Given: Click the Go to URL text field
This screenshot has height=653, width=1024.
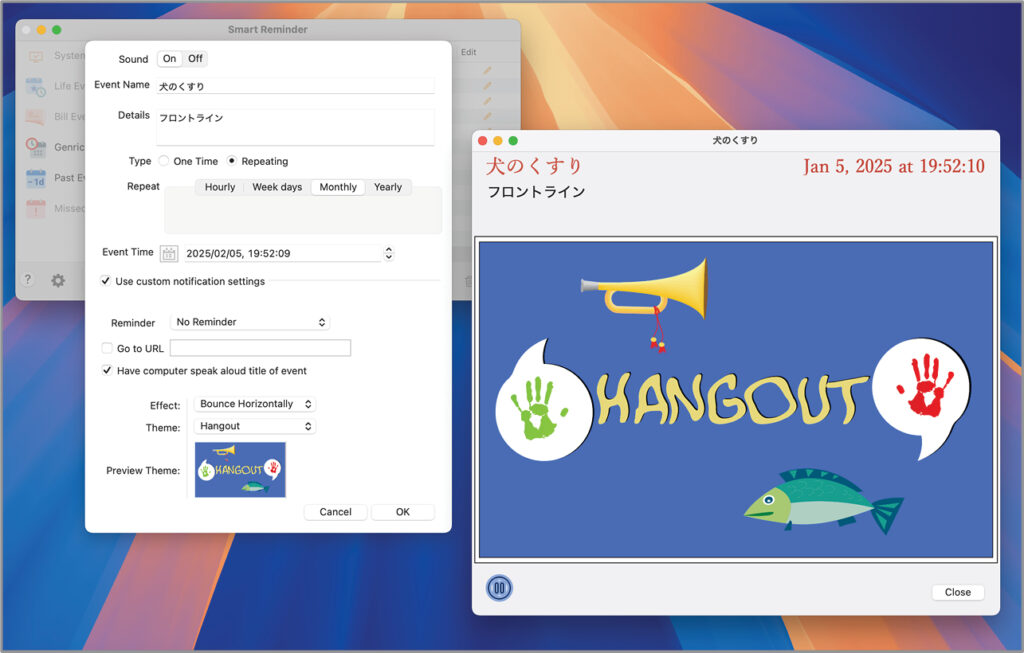Looking at the screenshot, I should (261, 348).
